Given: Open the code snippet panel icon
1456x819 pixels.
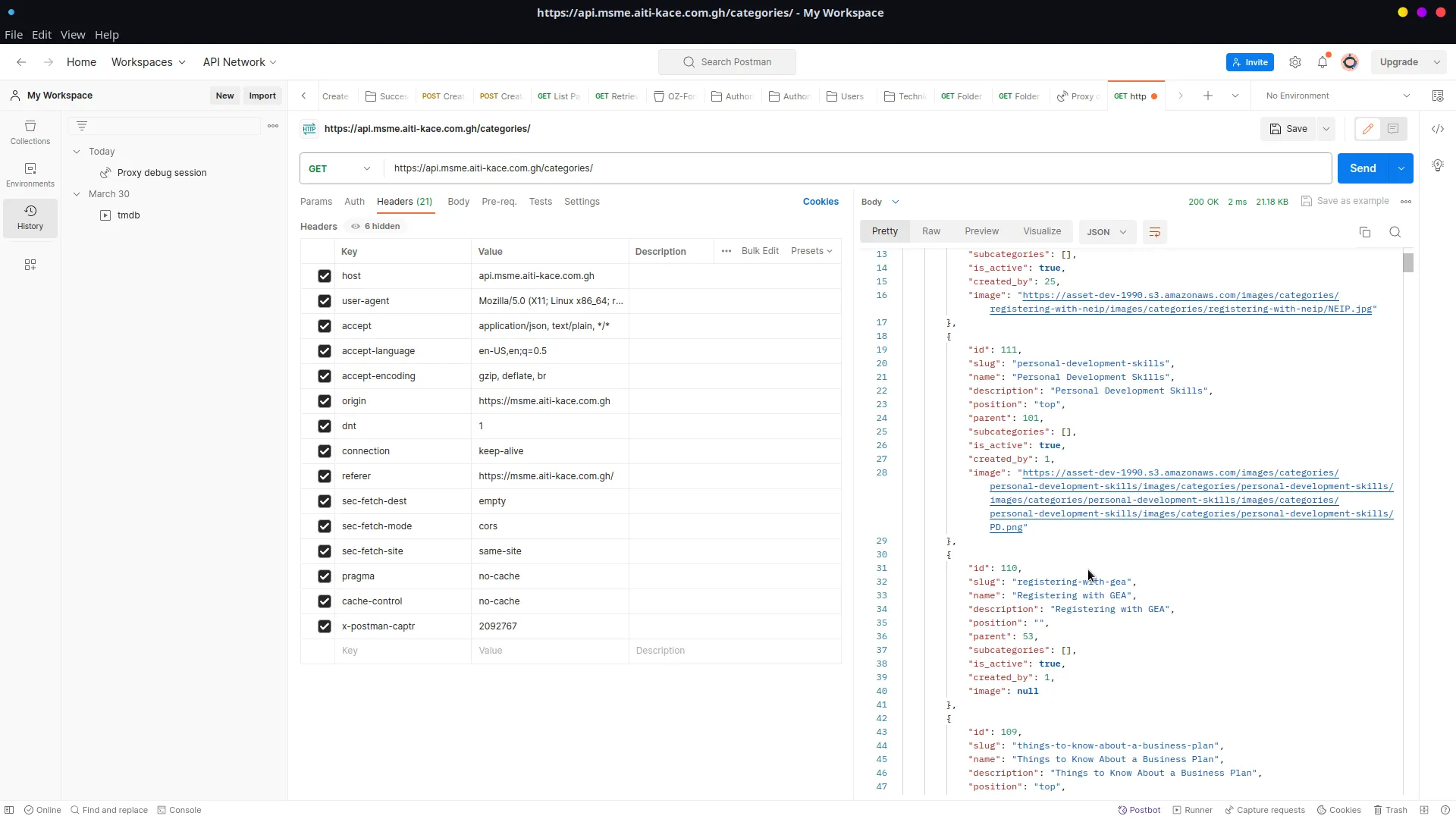Looking at the screenshot, I should click(1438, 129).
